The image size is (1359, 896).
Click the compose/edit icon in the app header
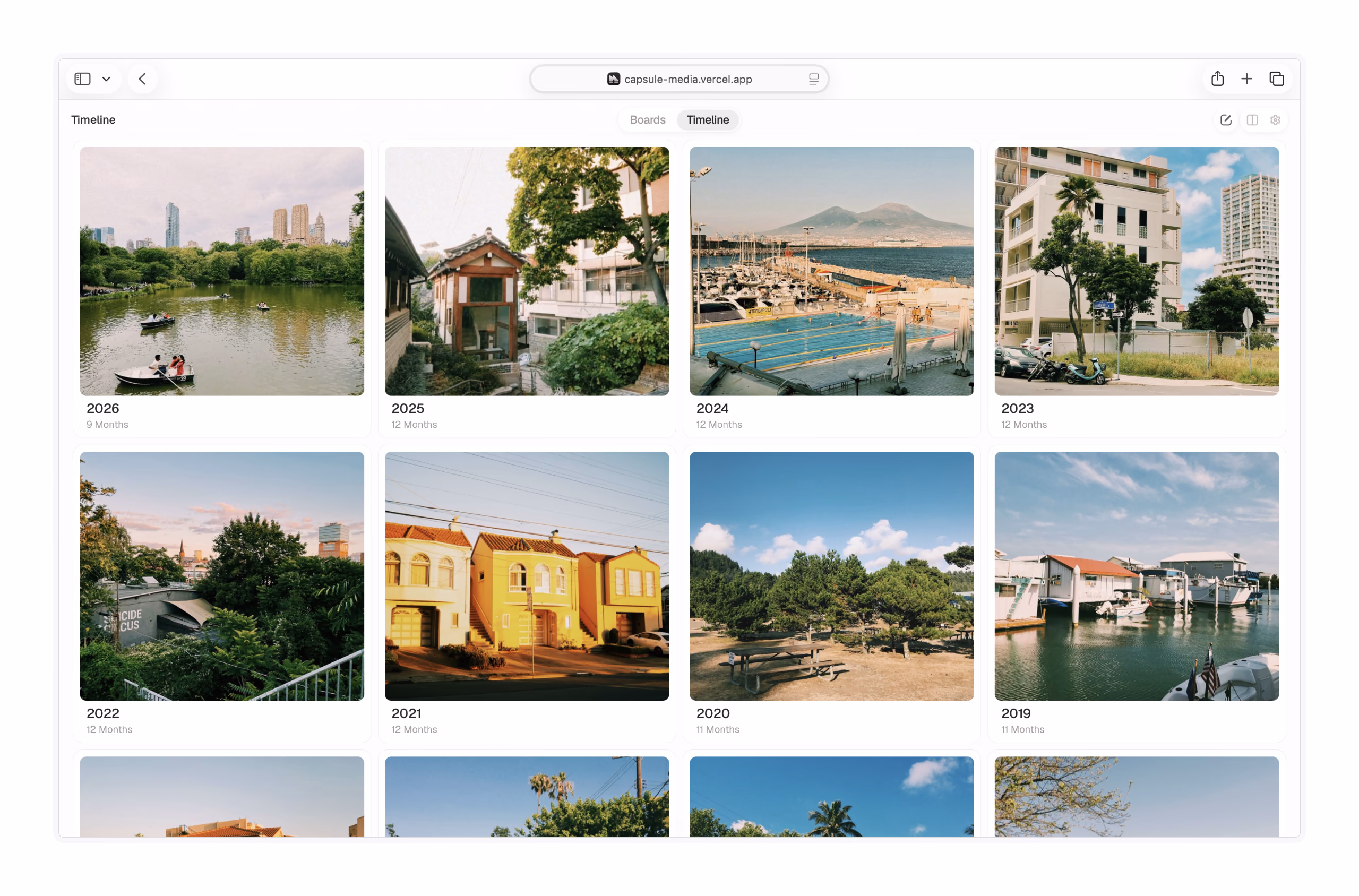pos(1225,120)
